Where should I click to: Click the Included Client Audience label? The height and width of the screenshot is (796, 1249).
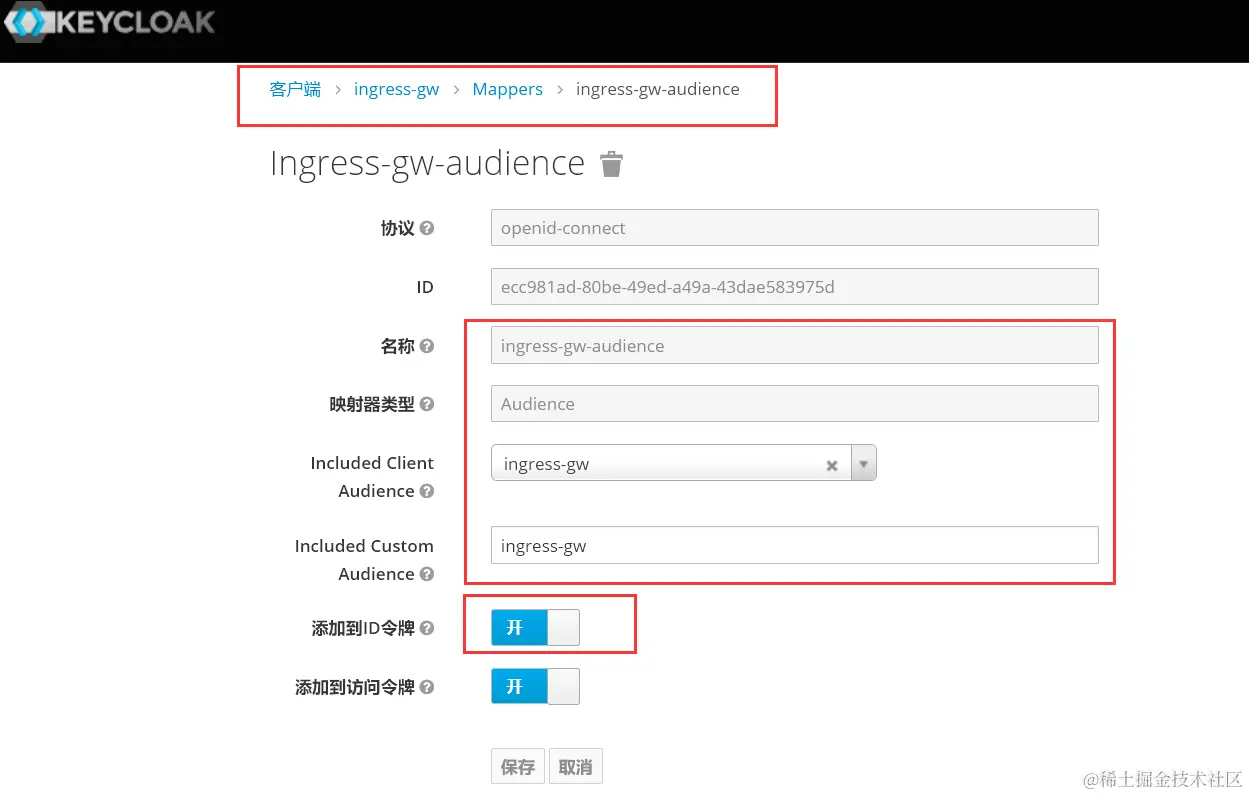click(372, 477)
